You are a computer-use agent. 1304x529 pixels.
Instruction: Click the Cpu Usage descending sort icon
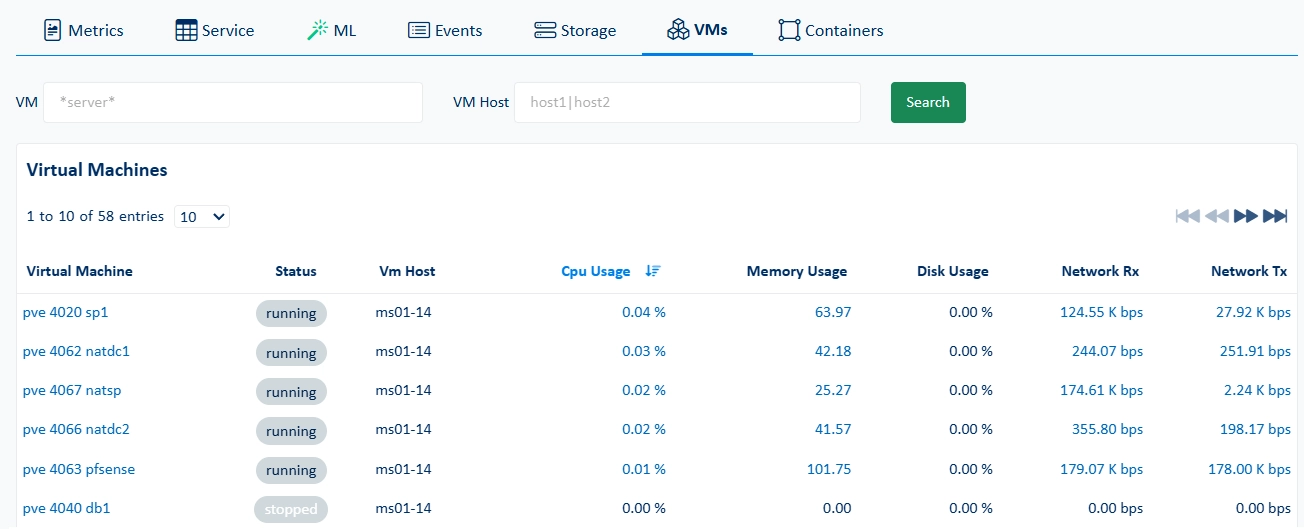point(653,271)
